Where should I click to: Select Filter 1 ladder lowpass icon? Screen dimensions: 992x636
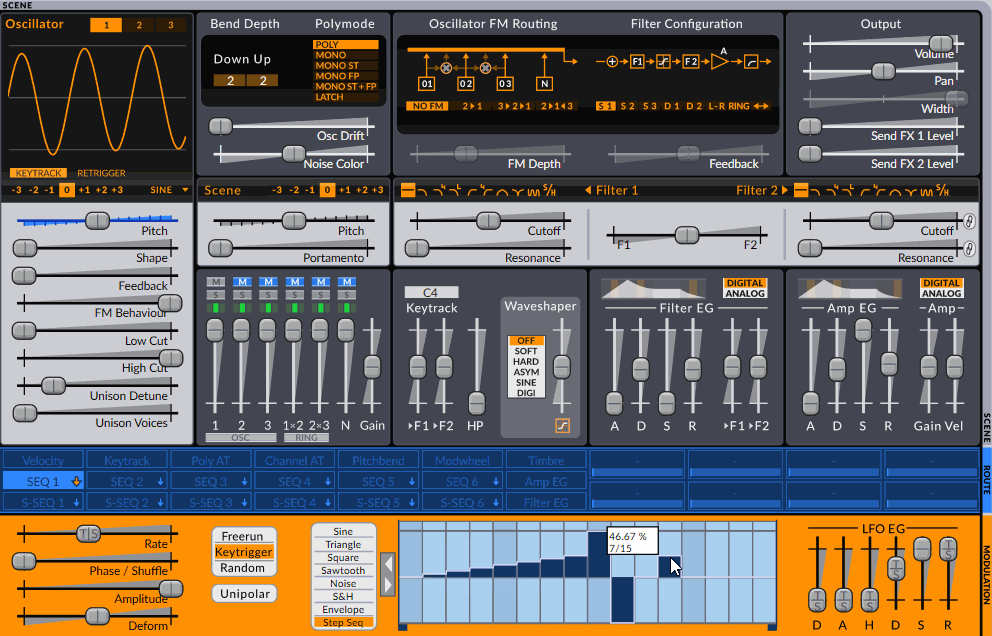[455, 190]
